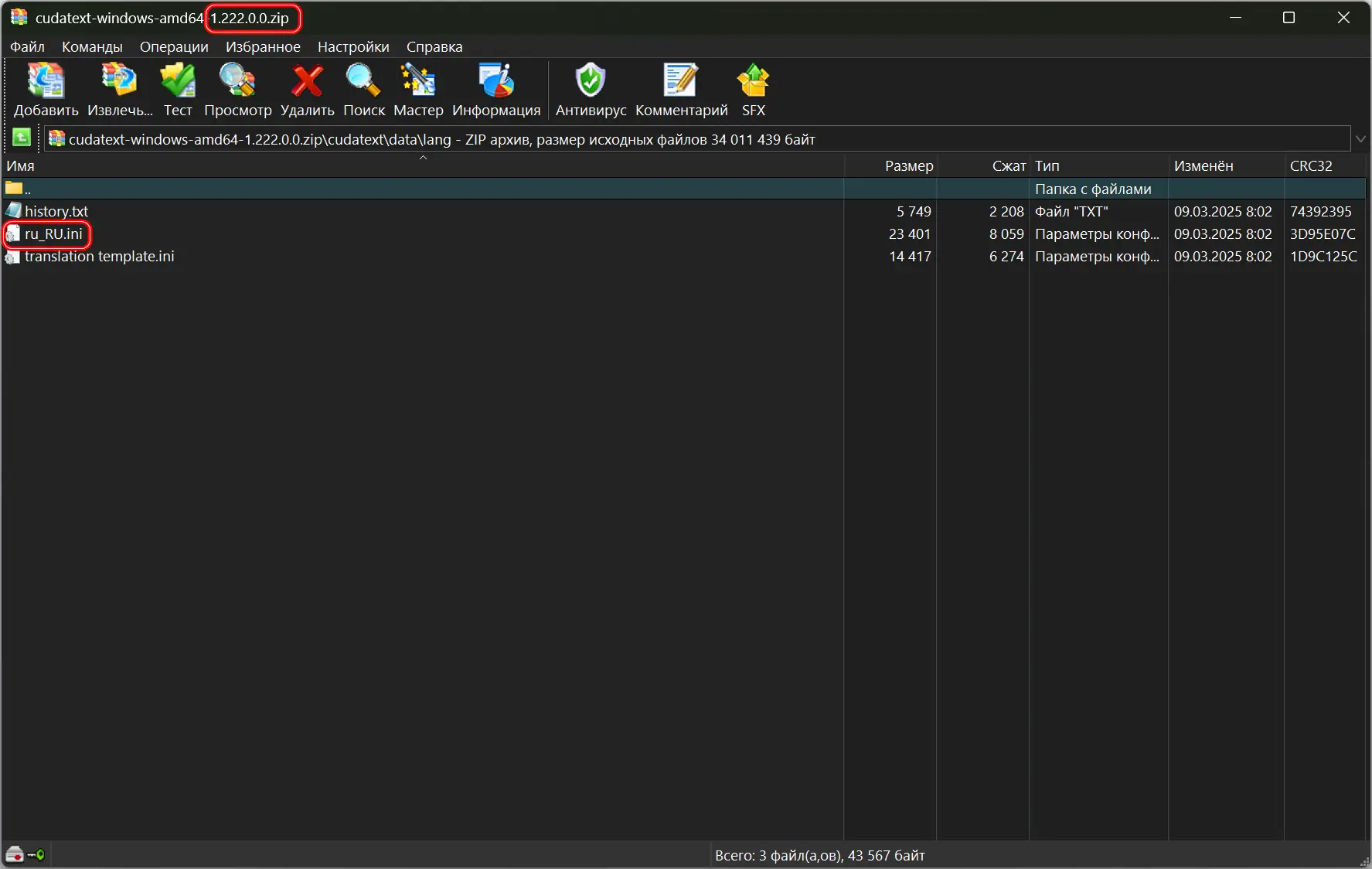Click the size value 5 749
The width and height of the screenshot is (1372, 869).
(914, 211)
